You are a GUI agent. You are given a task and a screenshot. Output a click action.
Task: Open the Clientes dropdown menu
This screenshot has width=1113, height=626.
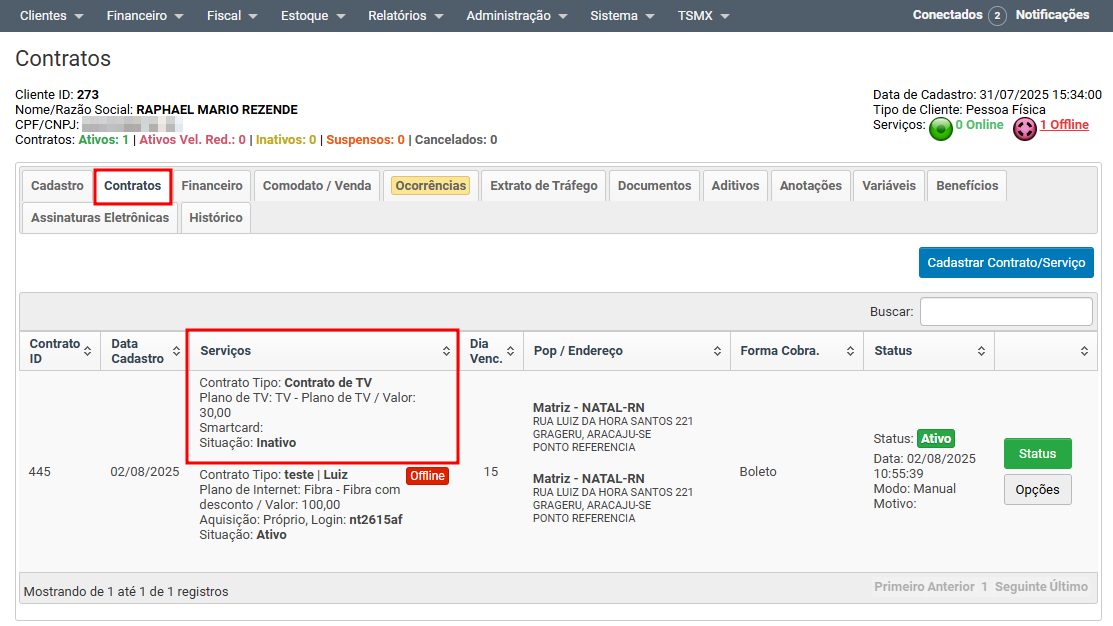(x=51, y=16)
